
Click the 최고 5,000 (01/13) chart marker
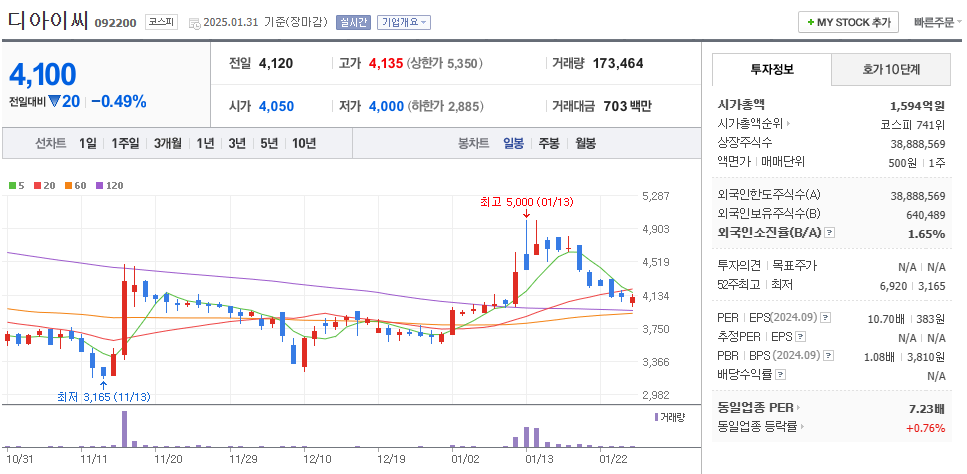click(529, 202)
